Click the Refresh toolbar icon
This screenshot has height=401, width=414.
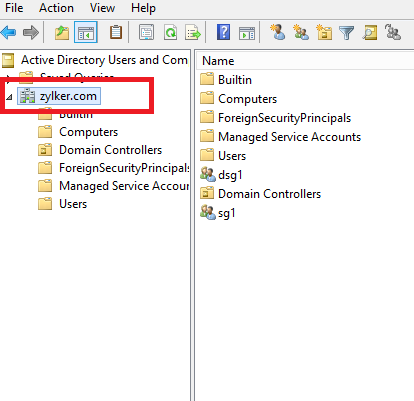click(x=170, y=33)
